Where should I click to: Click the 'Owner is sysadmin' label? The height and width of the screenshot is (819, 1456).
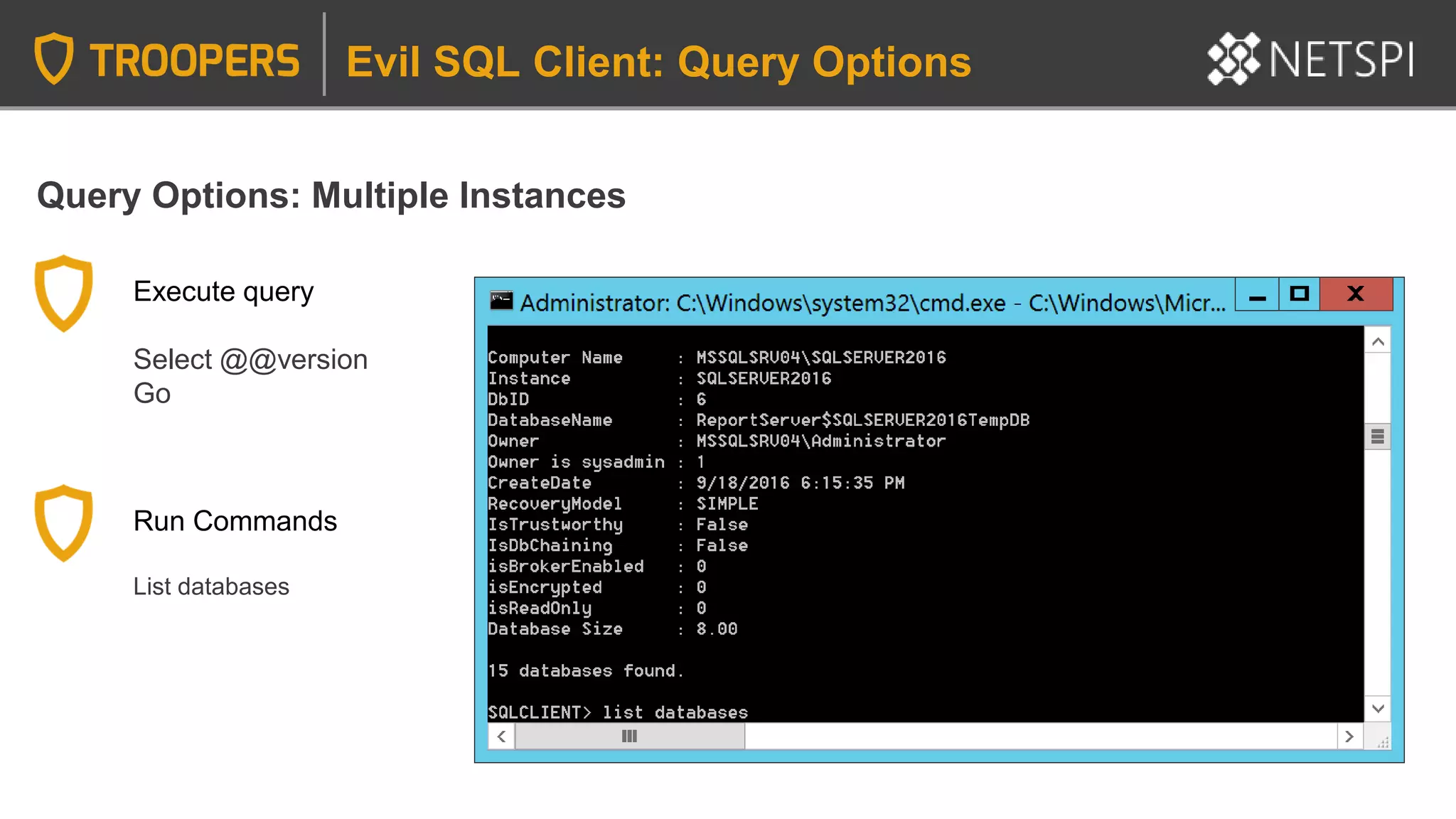577,462
